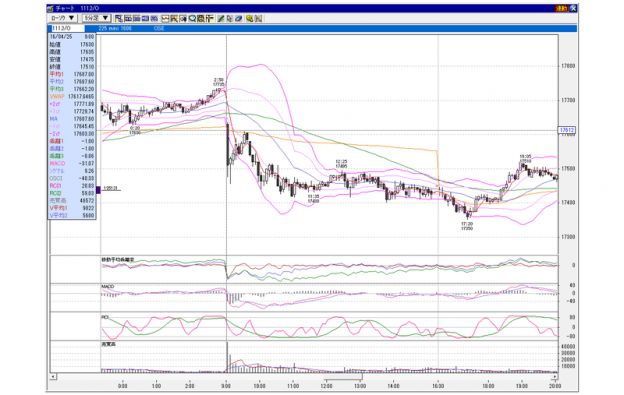
Task: Click the chart window icon in title bar
Action: click(51, 8)
